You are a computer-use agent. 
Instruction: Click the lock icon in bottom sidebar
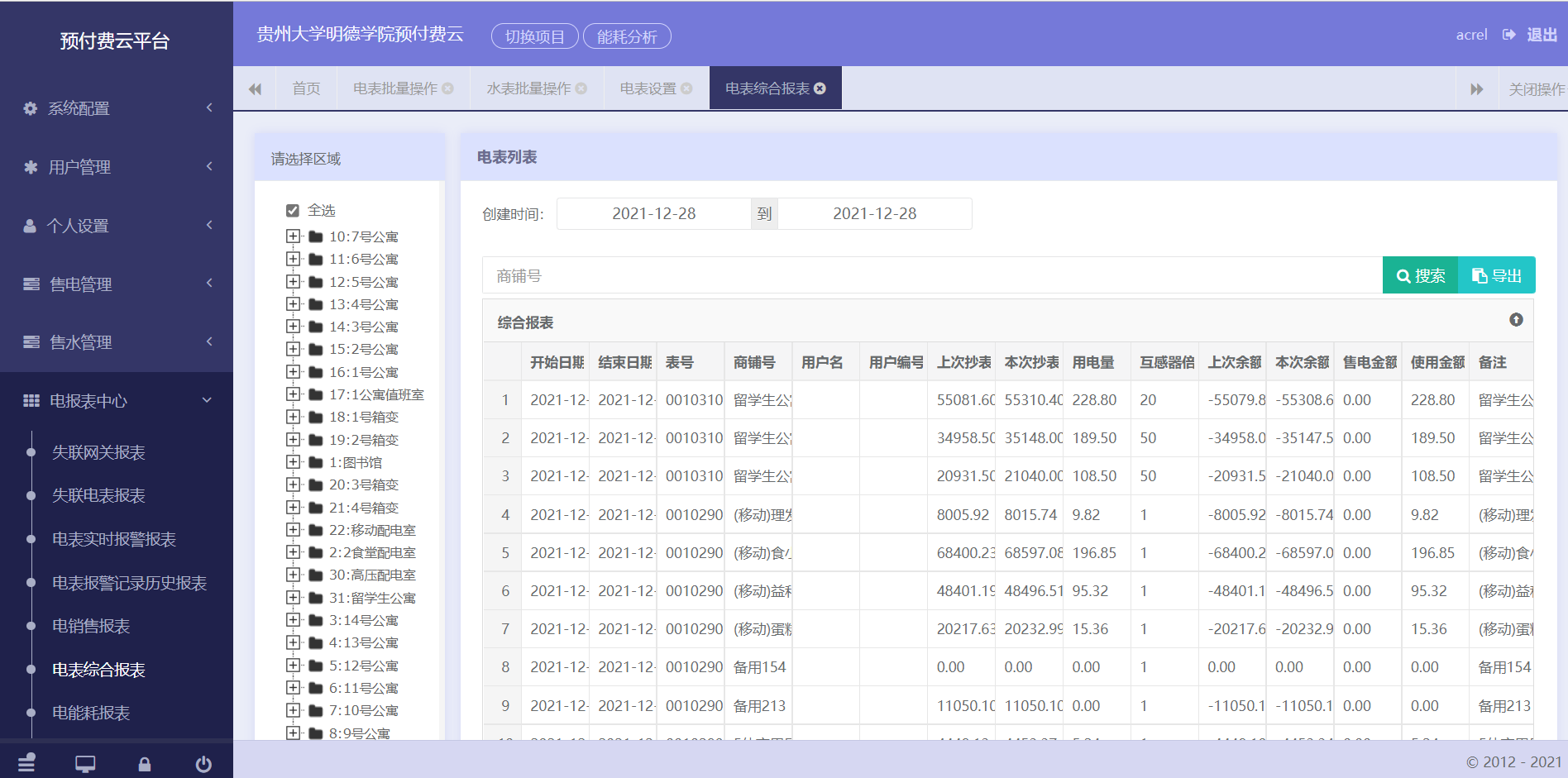pyautogui.click(x=144, y=764)
